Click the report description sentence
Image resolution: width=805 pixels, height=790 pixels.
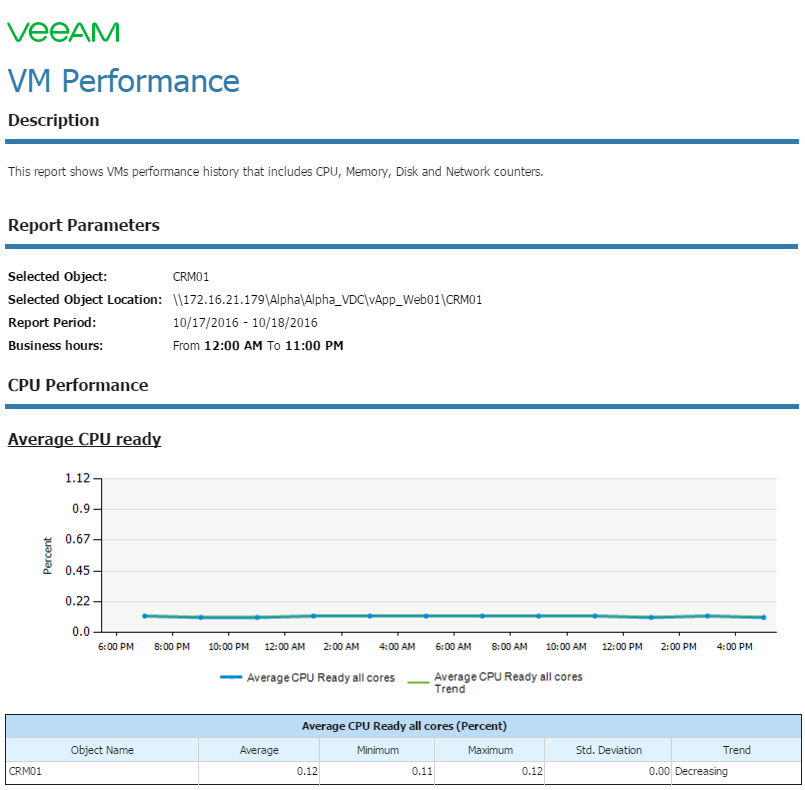click(276, 172)
